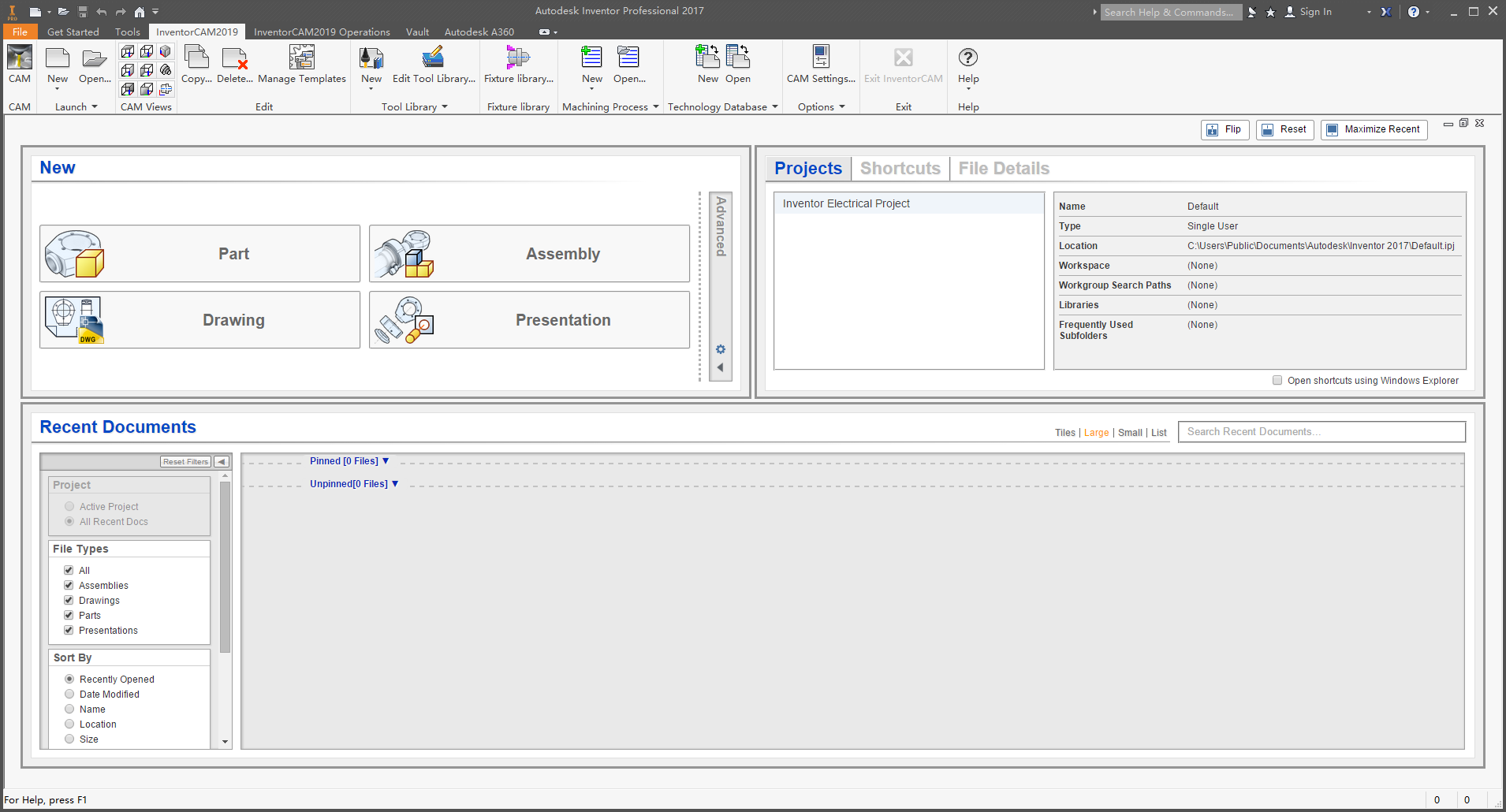The width and height of the screenshot is (1506, 812).
Task: Click the Maximize Recent button
Action: point(1374,129)
